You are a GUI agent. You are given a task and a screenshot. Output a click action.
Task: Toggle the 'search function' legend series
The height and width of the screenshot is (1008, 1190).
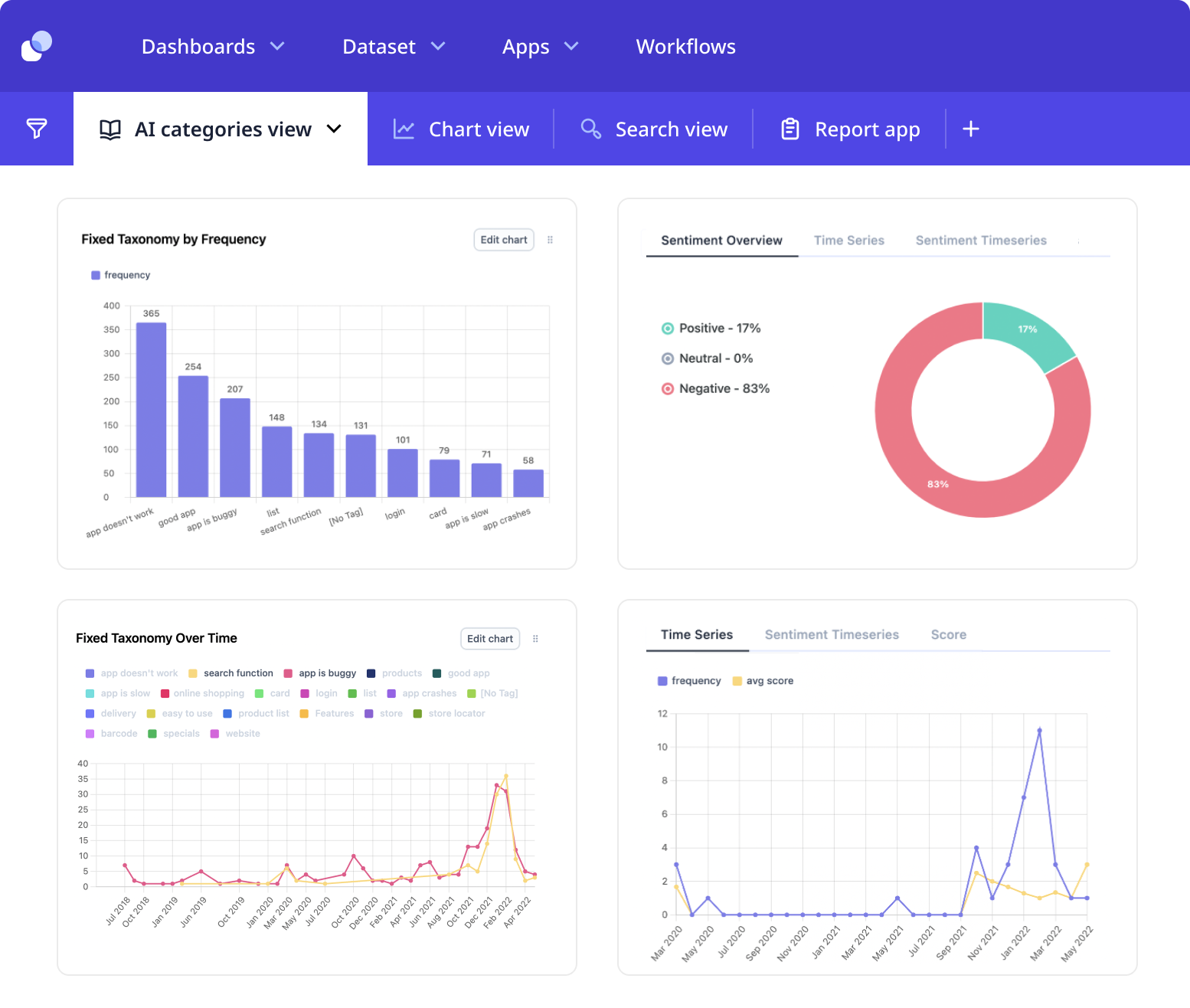(237, 673)
